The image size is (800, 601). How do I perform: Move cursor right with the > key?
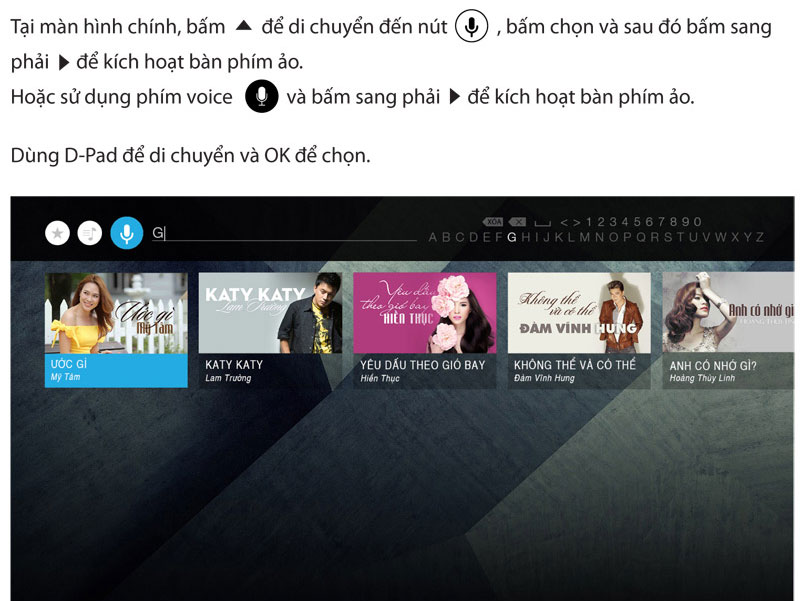[x=577, y=222]
